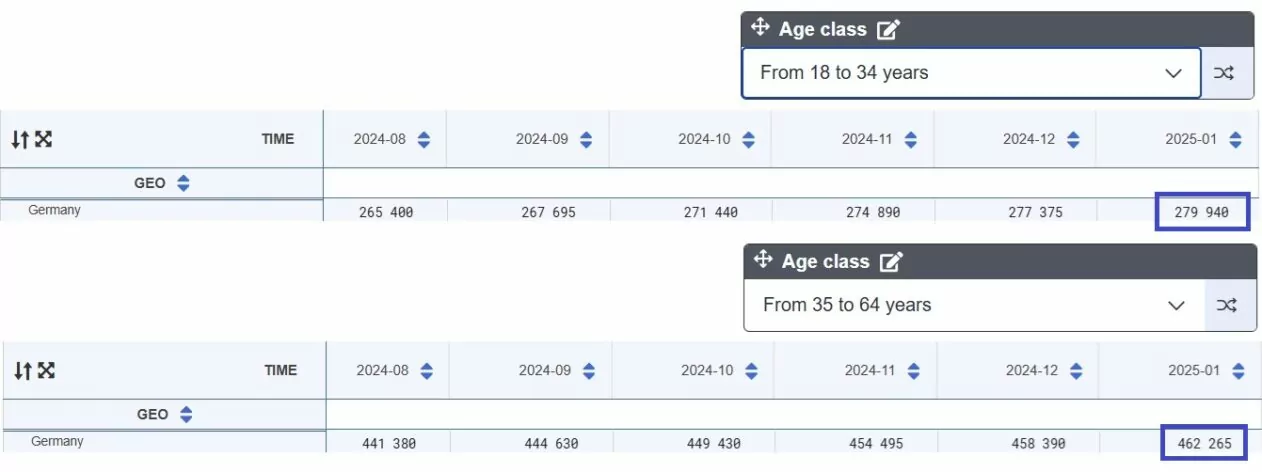
Task: Click the swap-axes arrows icon in the upper table
Action: (x=20, y=139)
